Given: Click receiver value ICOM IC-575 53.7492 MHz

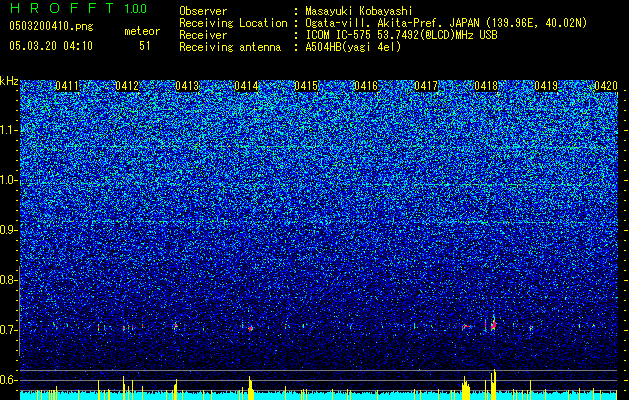Looking at the screenshot, I should (x=401, y=35).
